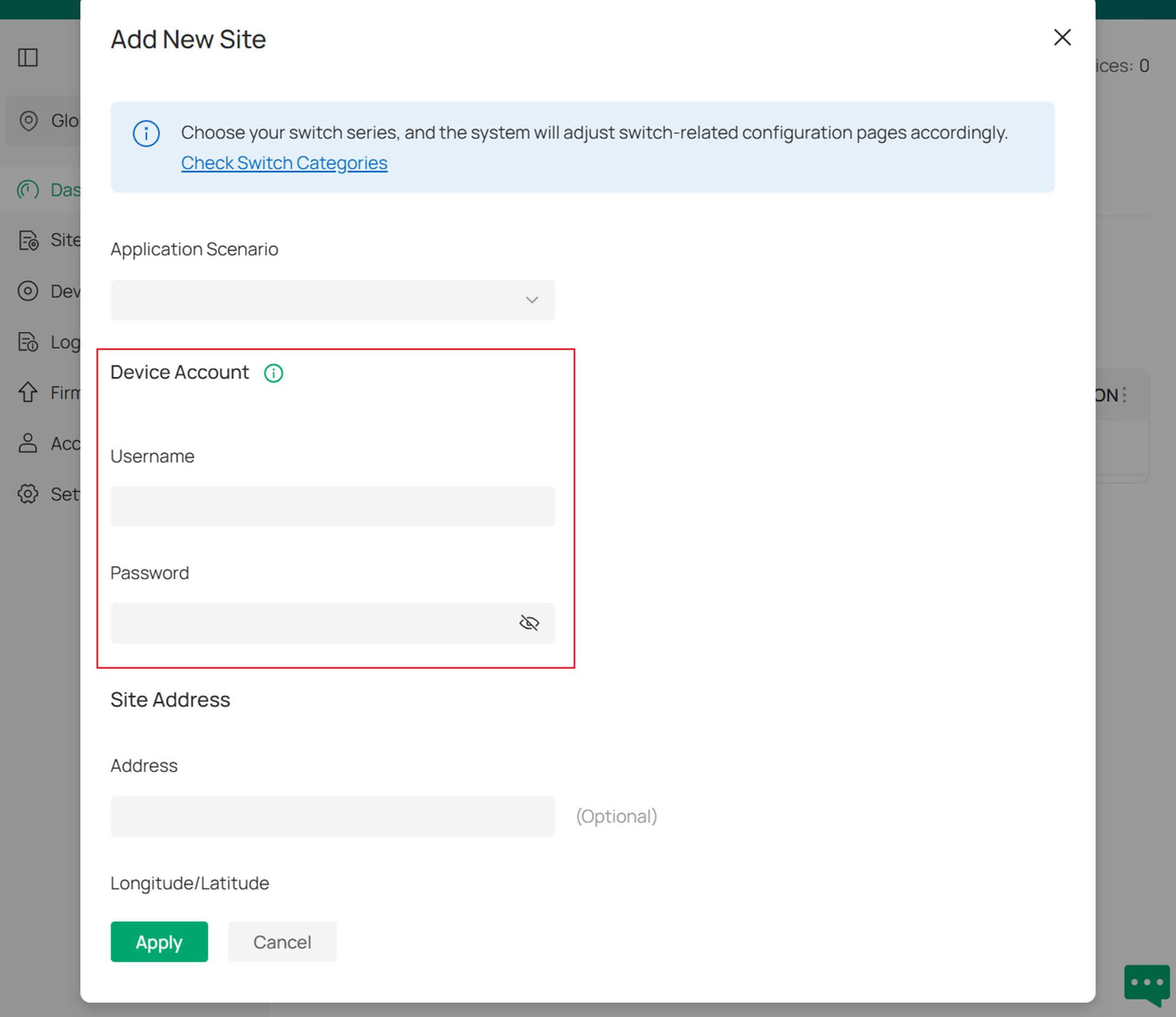
Task: Open the Settings gear icon
Action: click(28, 494)
